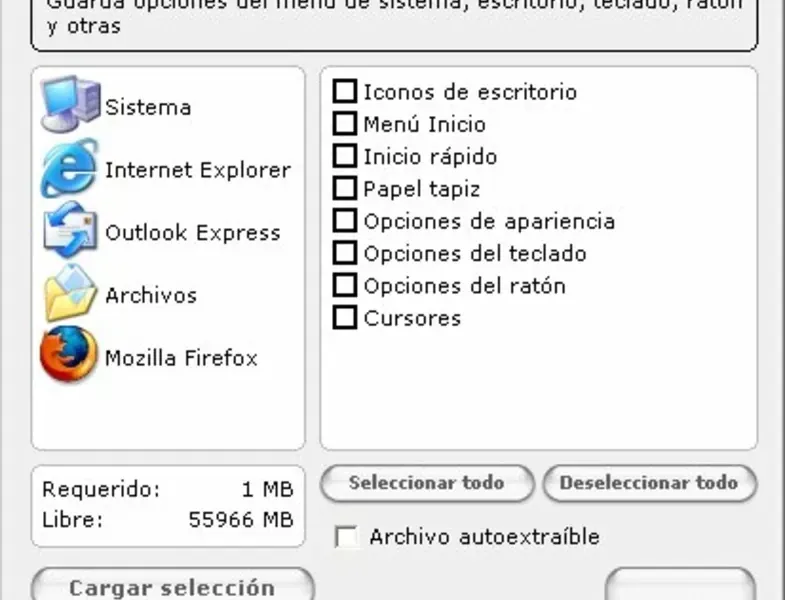Toggle the Archivo autoextraíble checkbox
This screenshot has width=785, height=600.
pyautogui.click(x=346, y=537)
